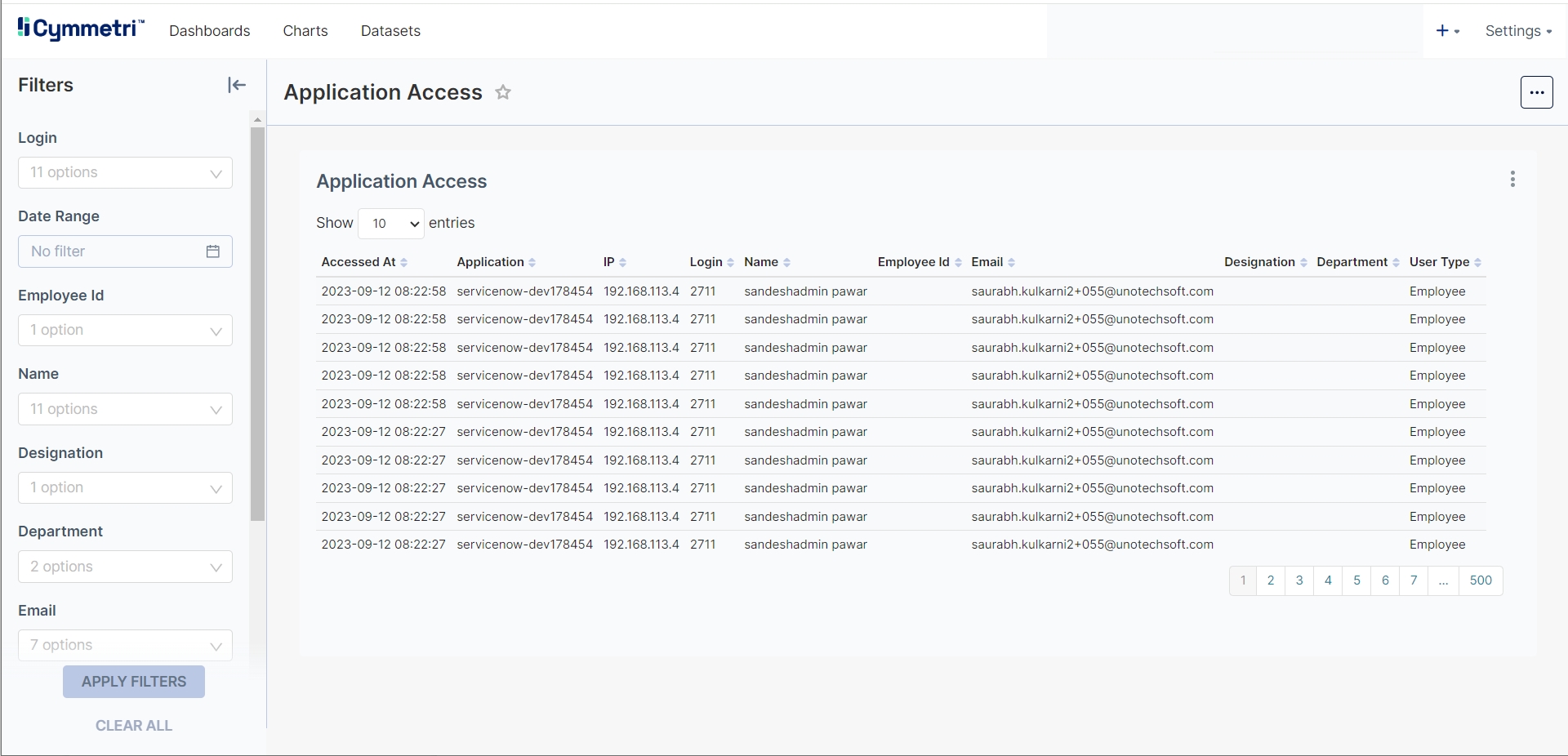Change the Show entries count selector

click(x=390, y=224)
